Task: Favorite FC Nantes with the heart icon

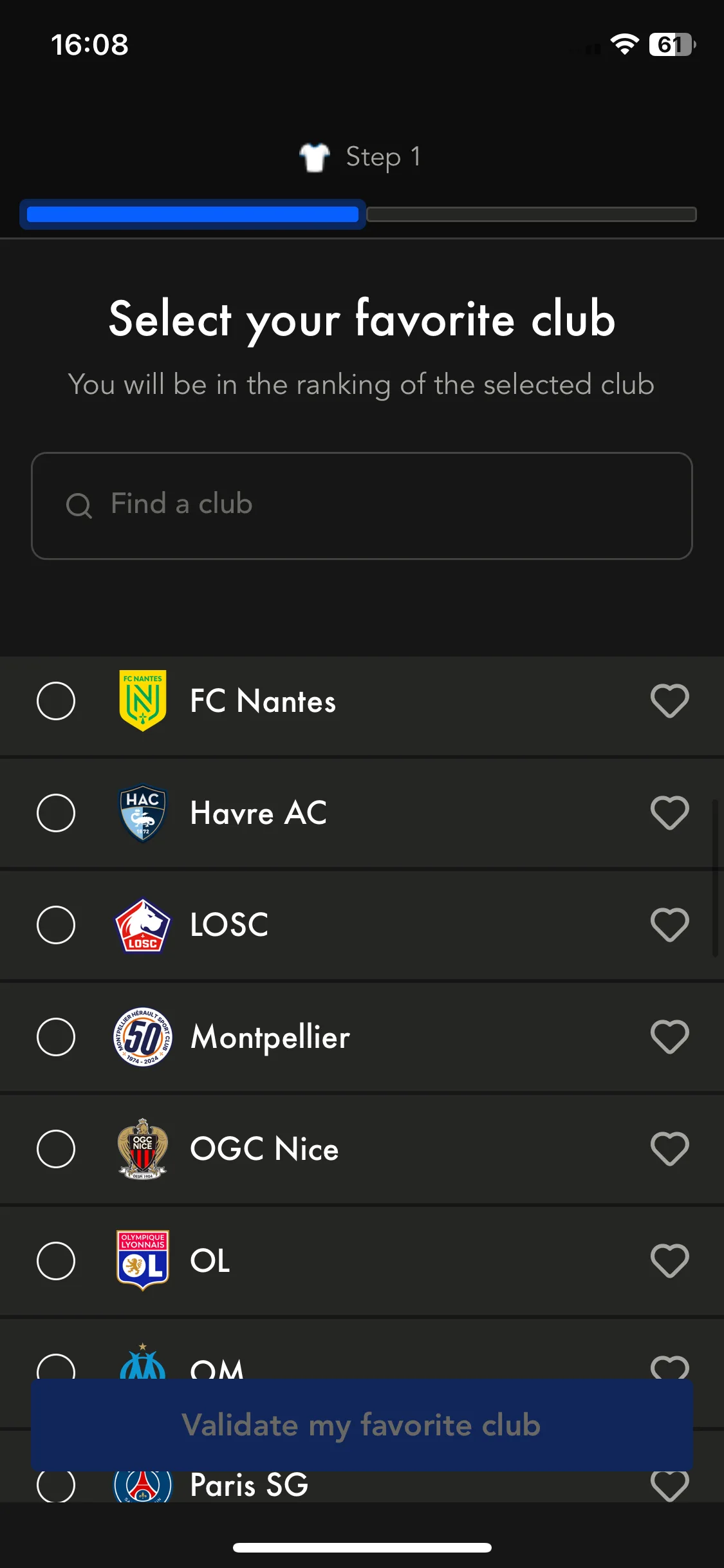Action: 669,700
